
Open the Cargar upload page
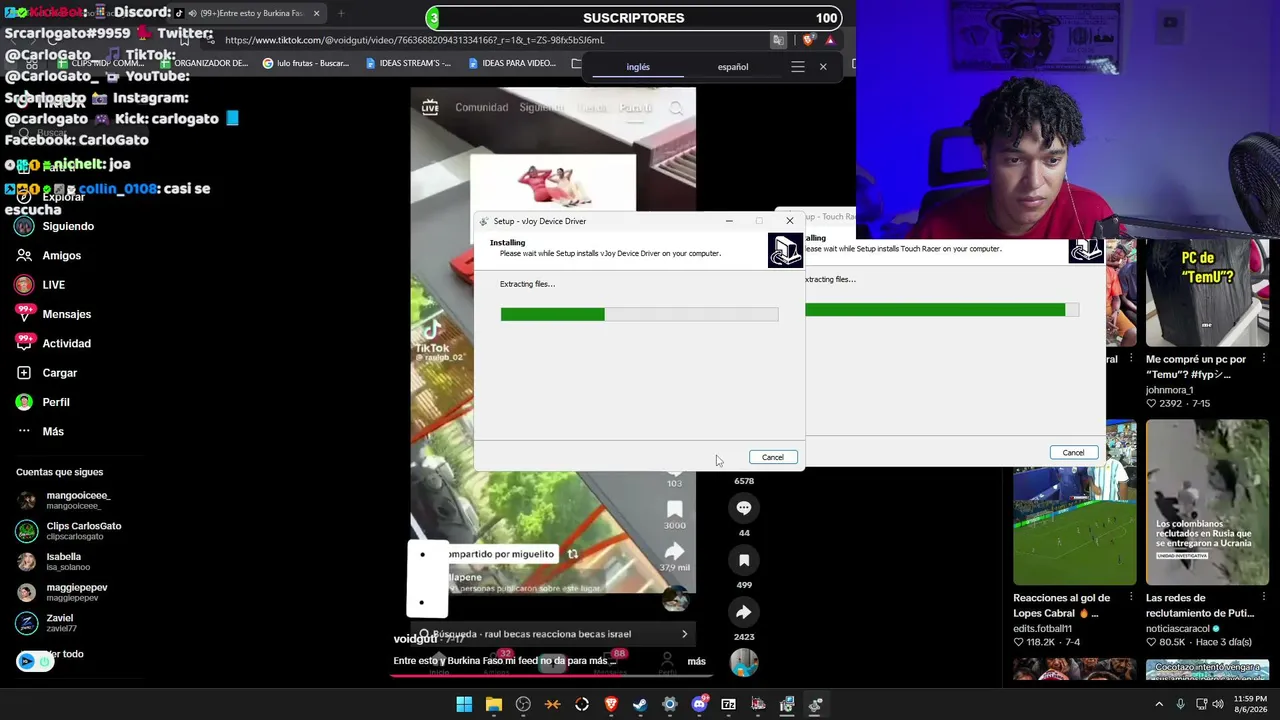tap(47, 373)
